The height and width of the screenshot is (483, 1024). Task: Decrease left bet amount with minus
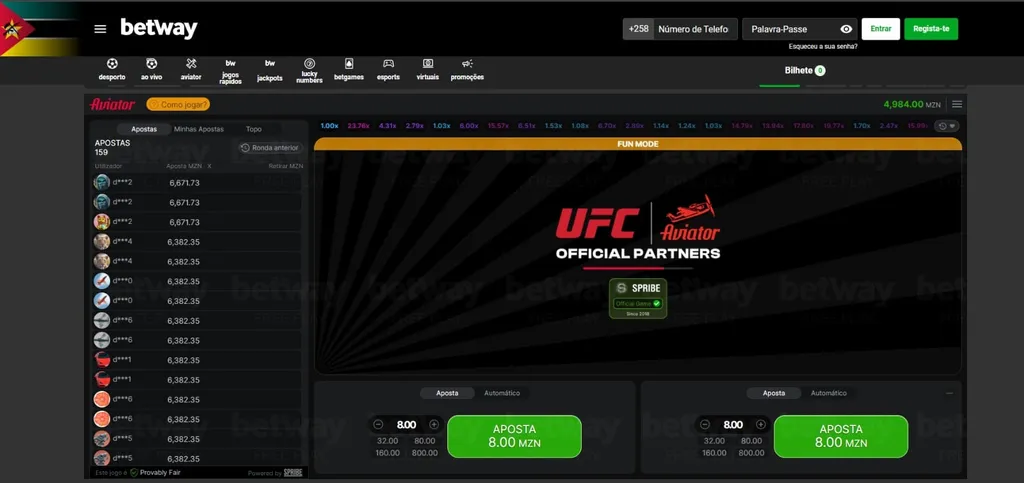click(378, 425)
